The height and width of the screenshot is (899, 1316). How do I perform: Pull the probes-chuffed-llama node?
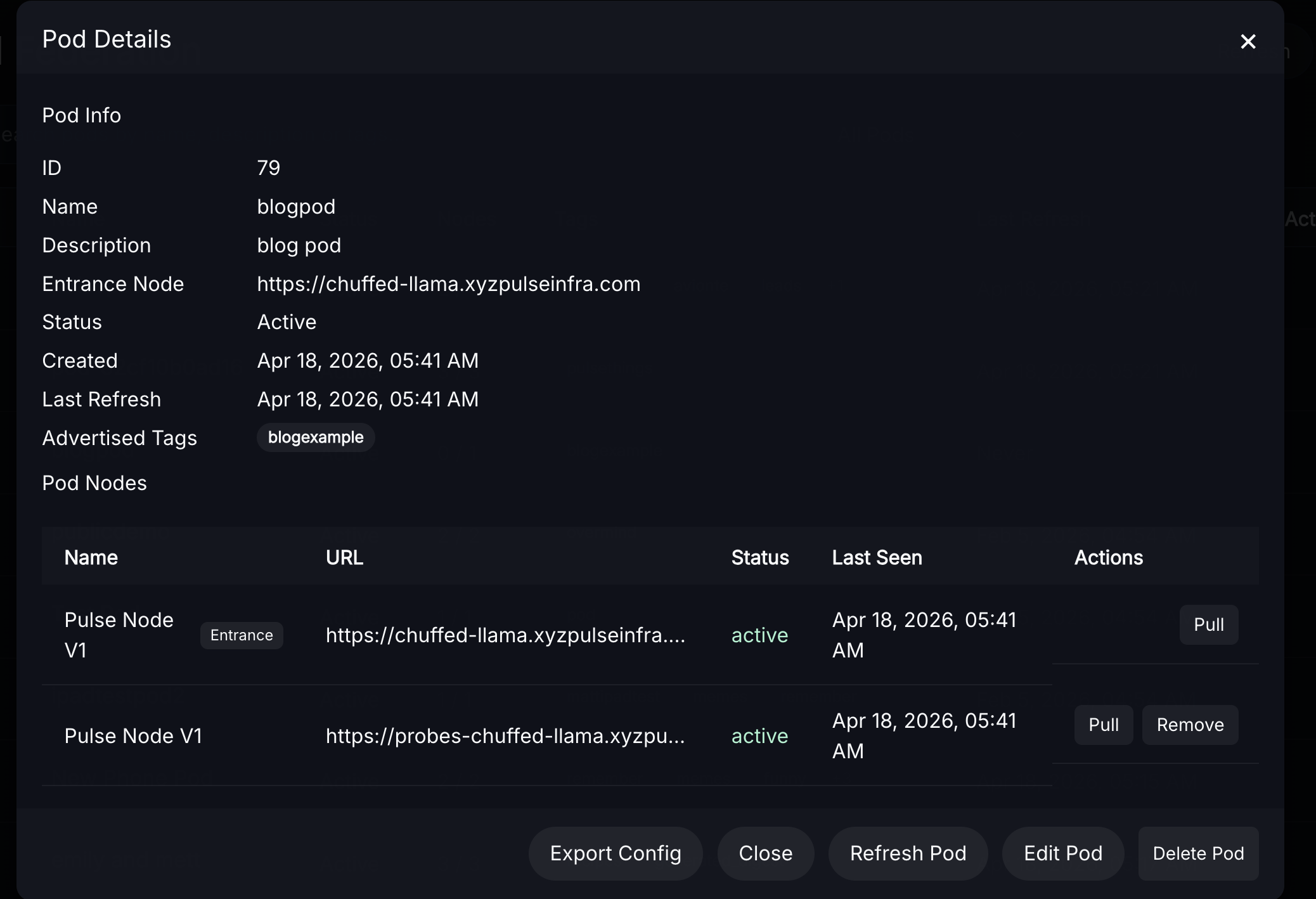[x=1103, y=725]
